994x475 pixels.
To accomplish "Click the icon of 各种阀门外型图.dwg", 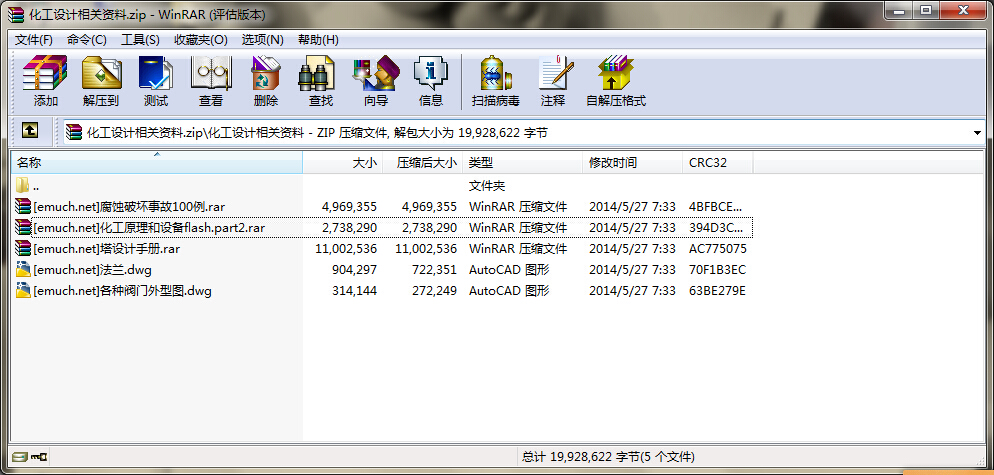I will [x=23, y=291].
